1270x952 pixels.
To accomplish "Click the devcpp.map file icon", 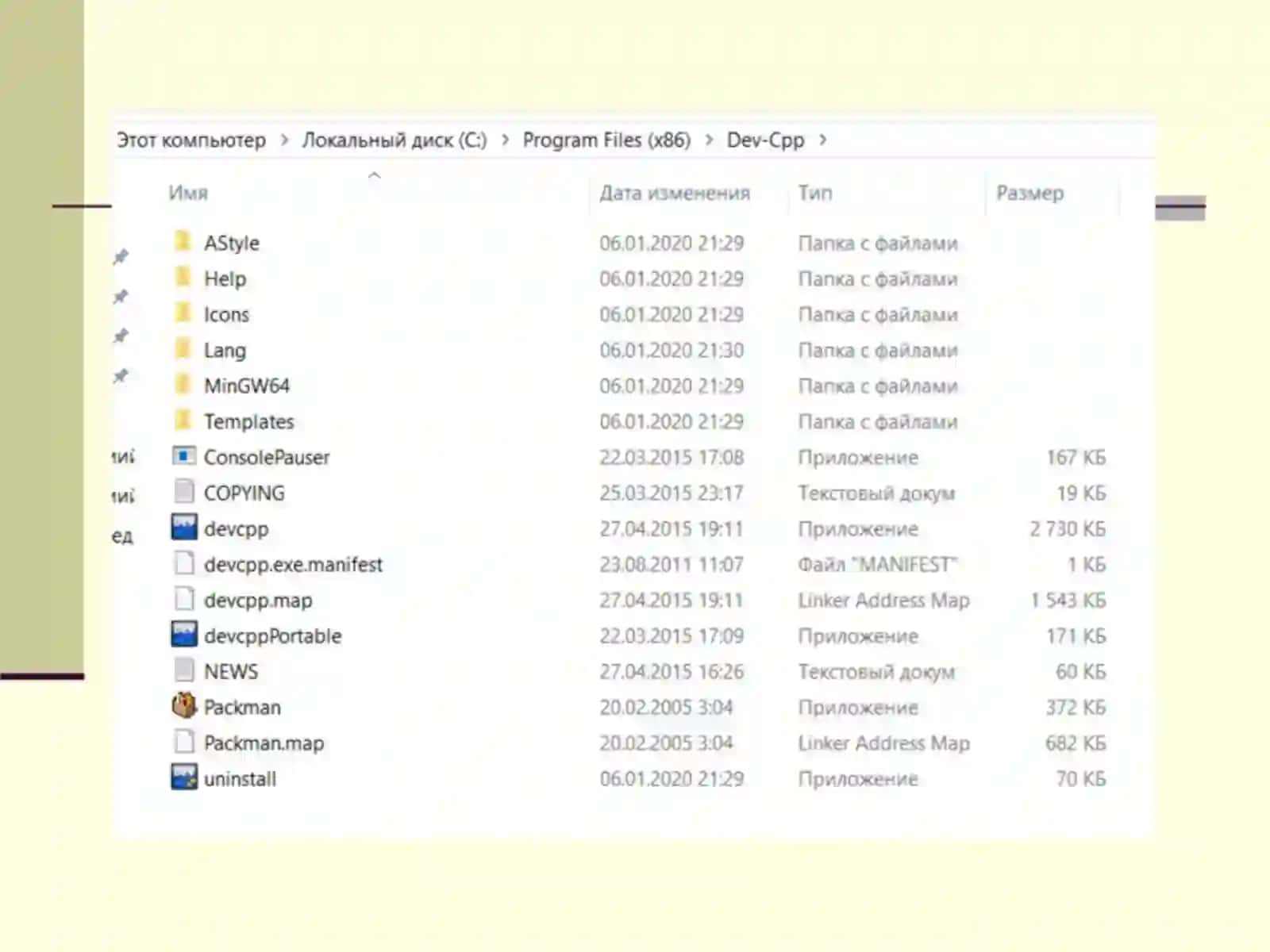I will [x=184, y=599].
